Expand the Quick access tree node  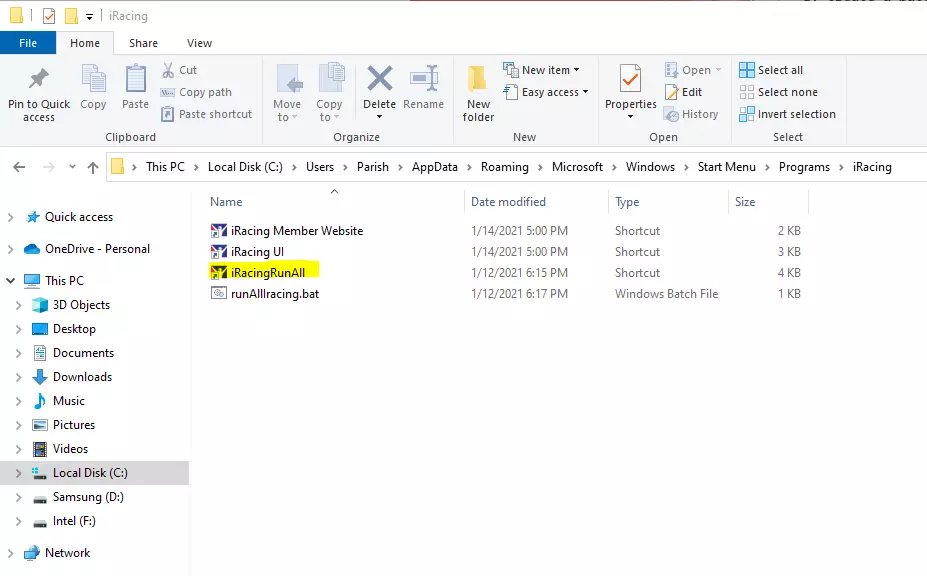coord(11,217)
